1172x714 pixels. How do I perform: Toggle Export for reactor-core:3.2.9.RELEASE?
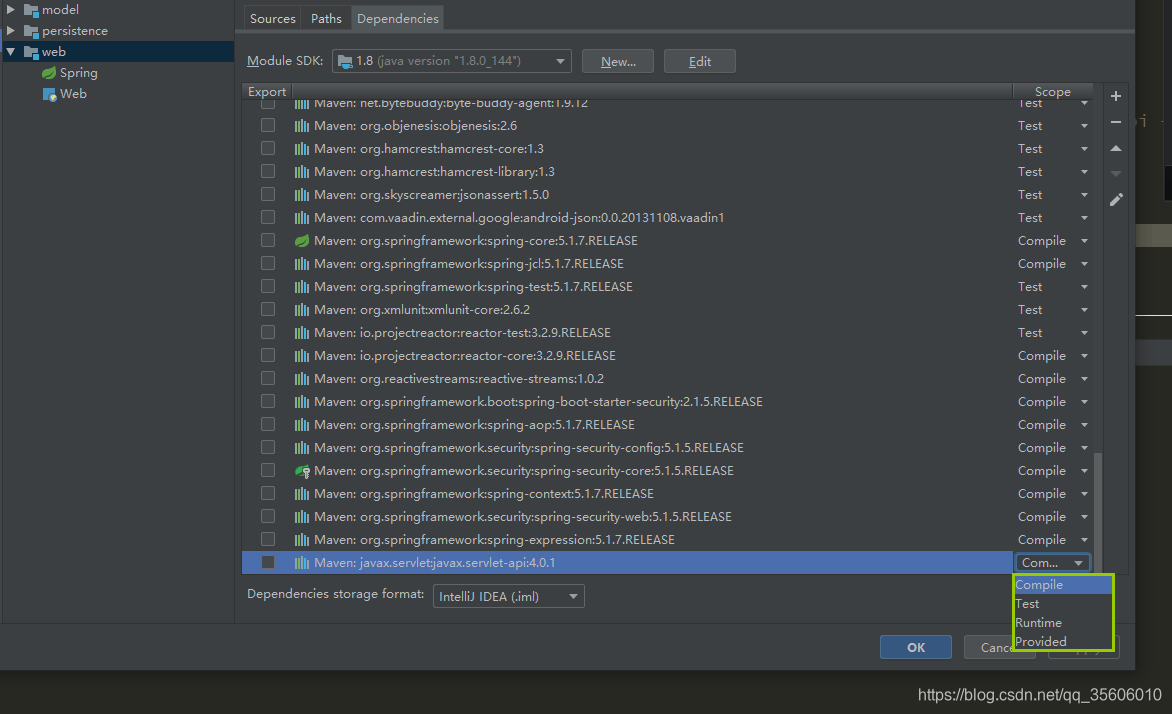(267, 355)
